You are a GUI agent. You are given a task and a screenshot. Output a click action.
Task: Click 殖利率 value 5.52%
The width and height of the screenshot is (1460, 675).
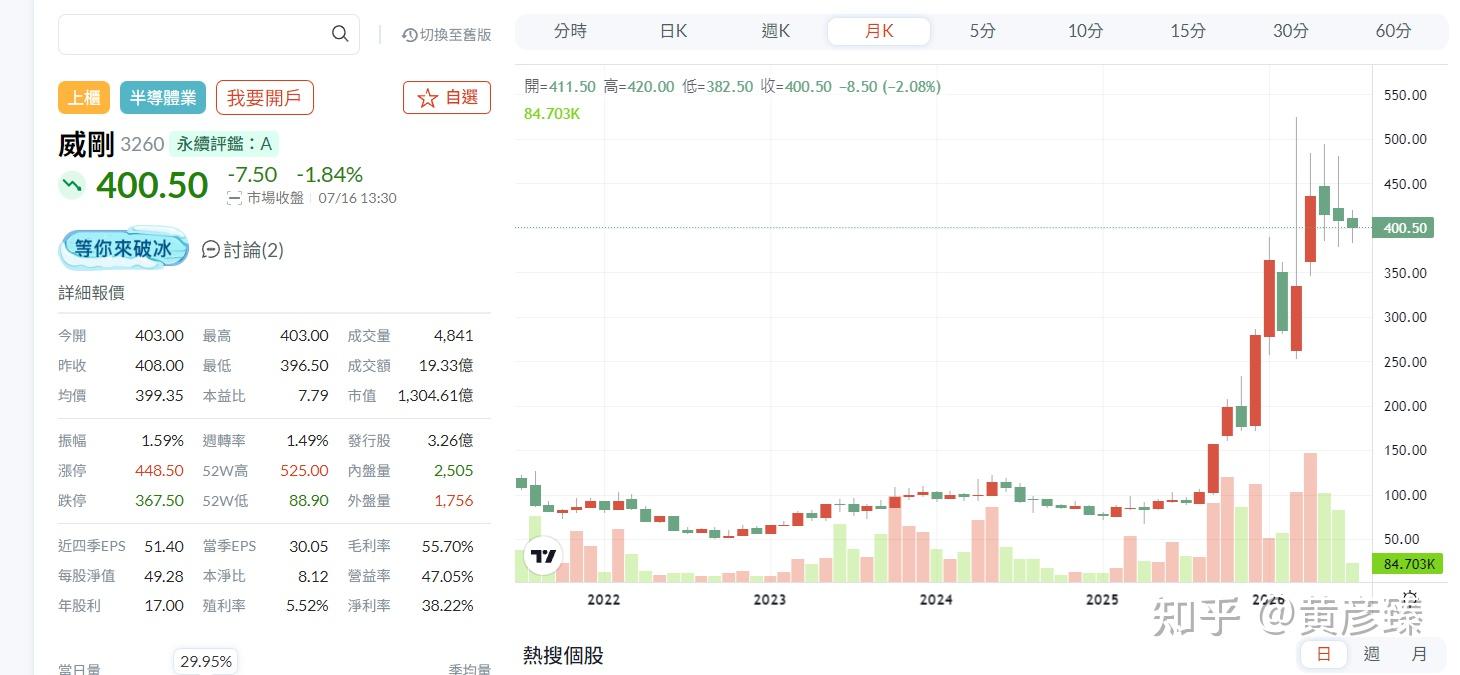click(x=307, y=605)
